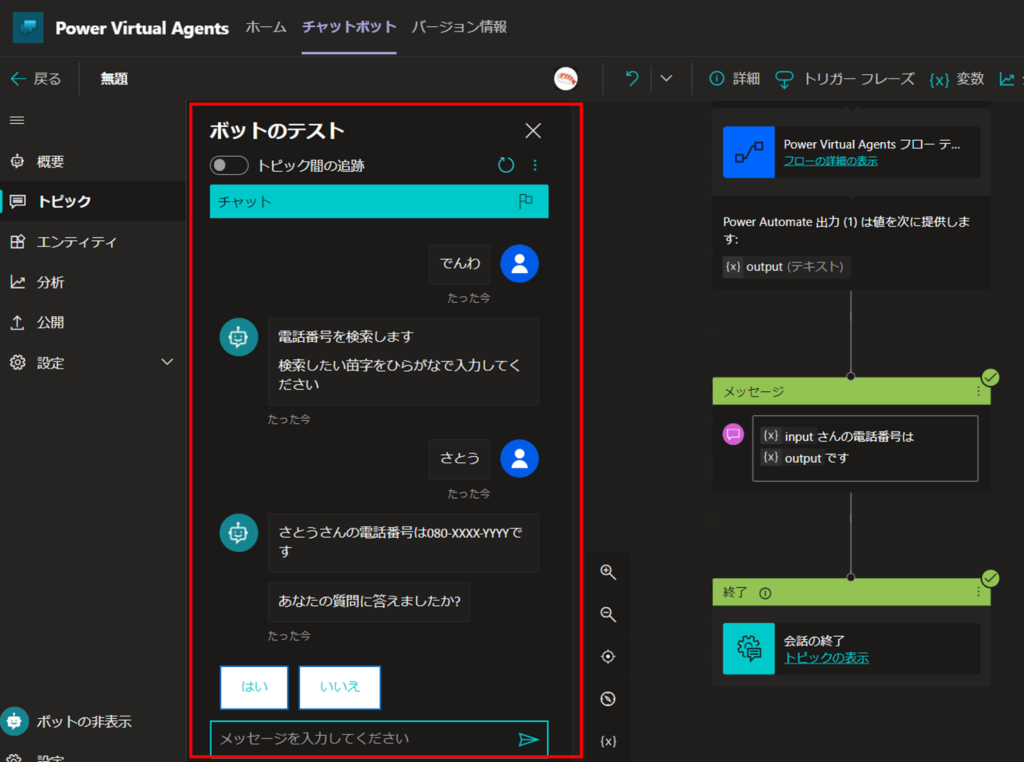Answer いいえ in the chat
The image size is (1024, 762).
click(340, 687)
